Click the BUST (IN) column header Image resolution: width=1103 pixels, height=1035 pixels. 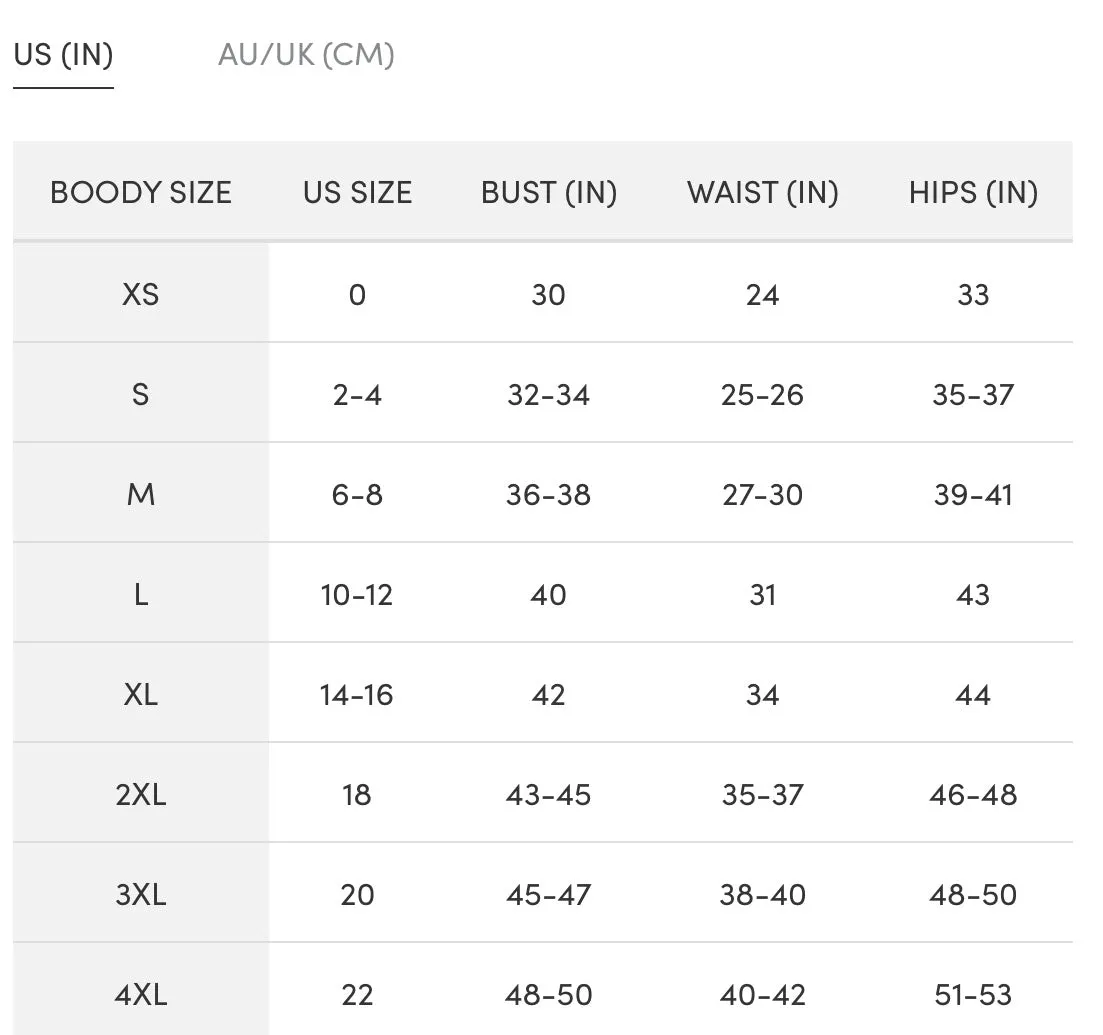[549, 192]
